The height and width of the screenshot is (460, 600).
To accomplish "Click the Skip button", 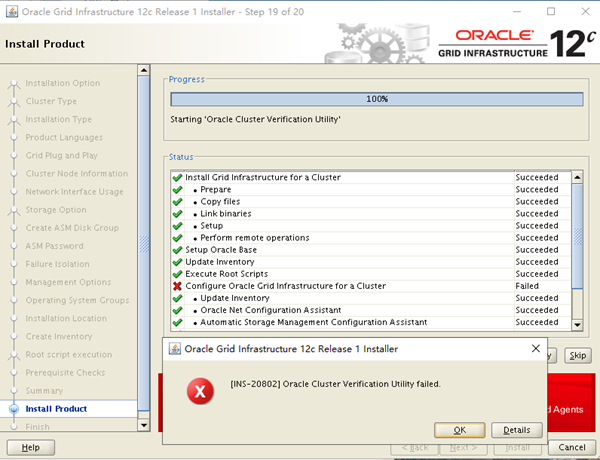I will point(577,356).
